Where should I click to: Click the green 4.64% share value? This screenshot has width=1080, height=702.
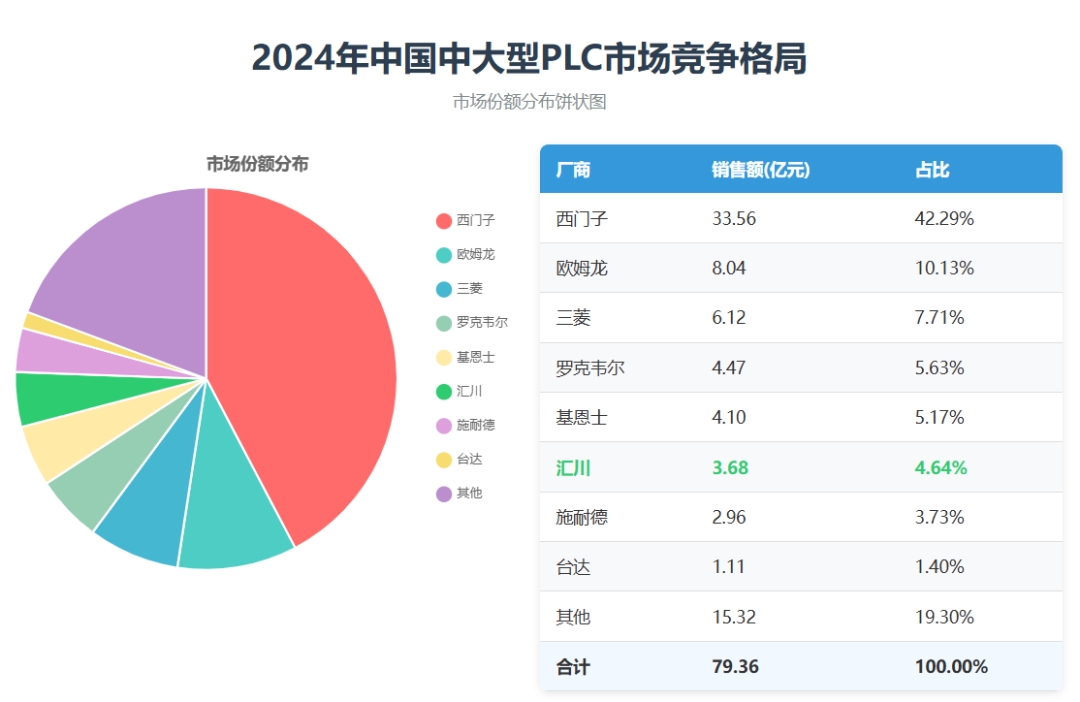[x=941, y=468]
